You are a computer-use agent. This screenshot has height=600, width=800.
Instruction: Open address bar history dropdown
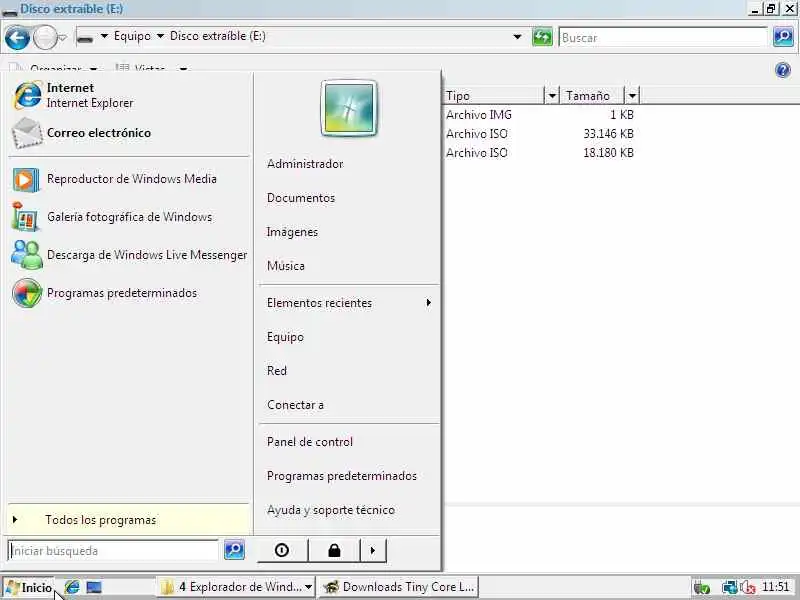coord(517,37)
